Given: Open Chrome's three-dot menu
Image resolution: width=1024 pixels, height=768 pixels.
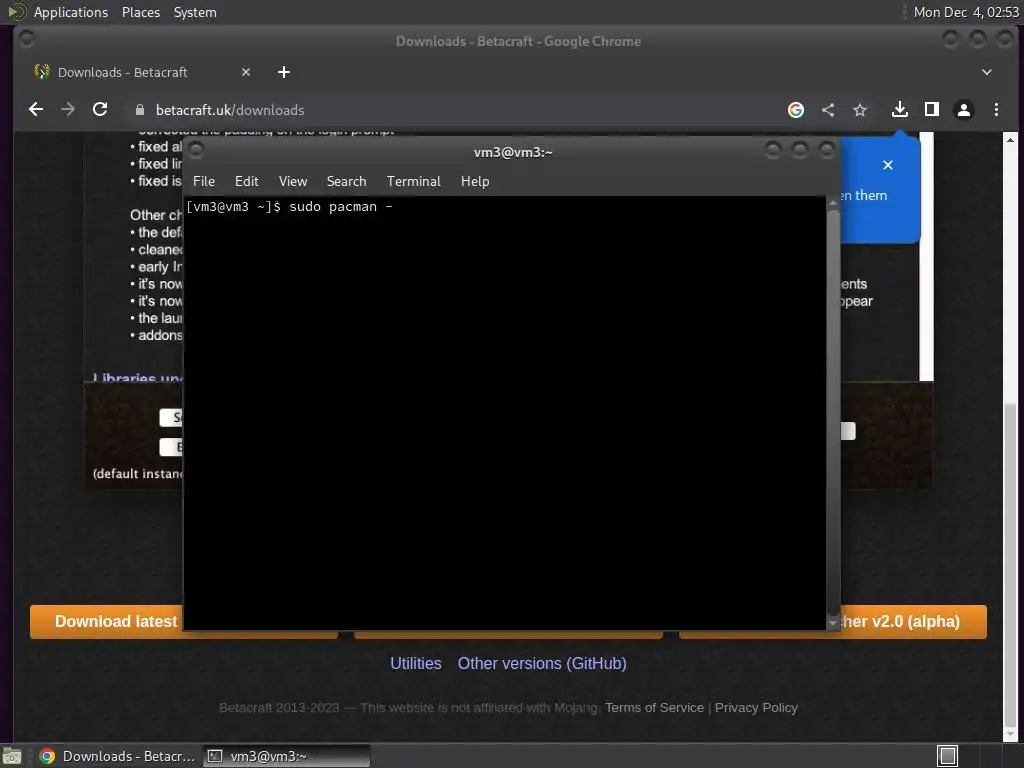Looking at the screenshot, I should [996, 110].
